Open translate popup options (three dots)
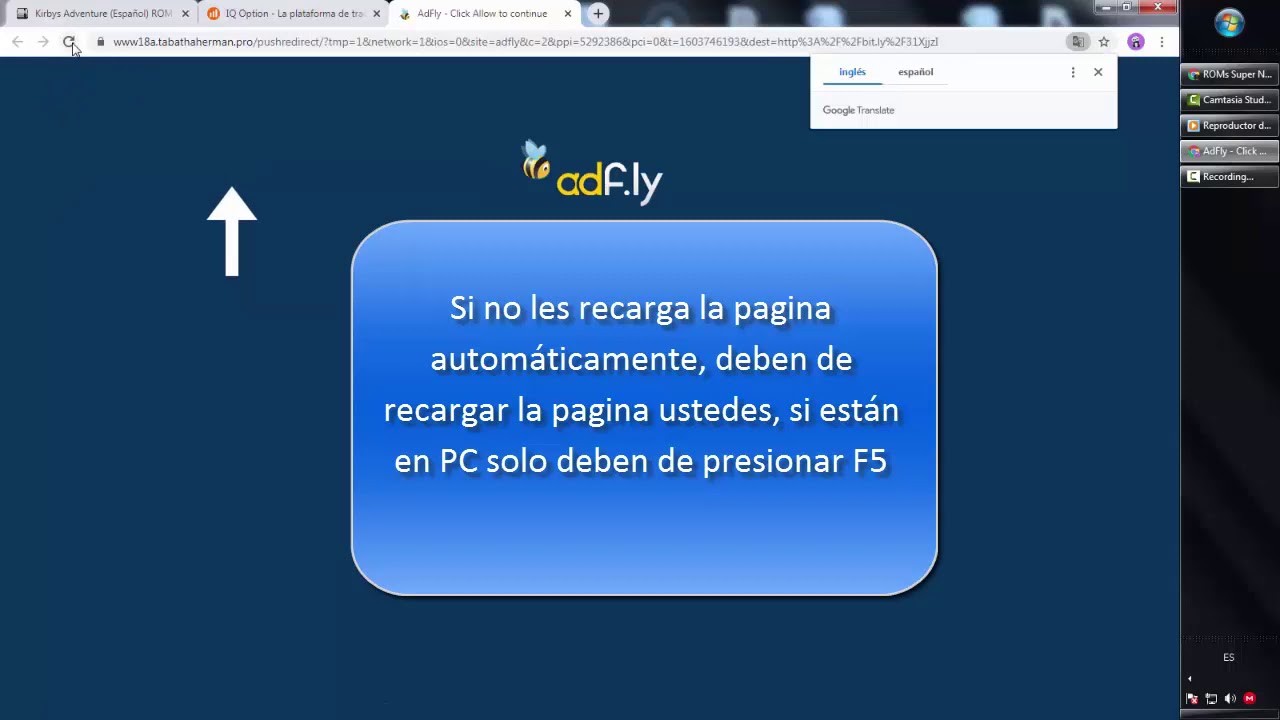 click(x=1073, y=72)
